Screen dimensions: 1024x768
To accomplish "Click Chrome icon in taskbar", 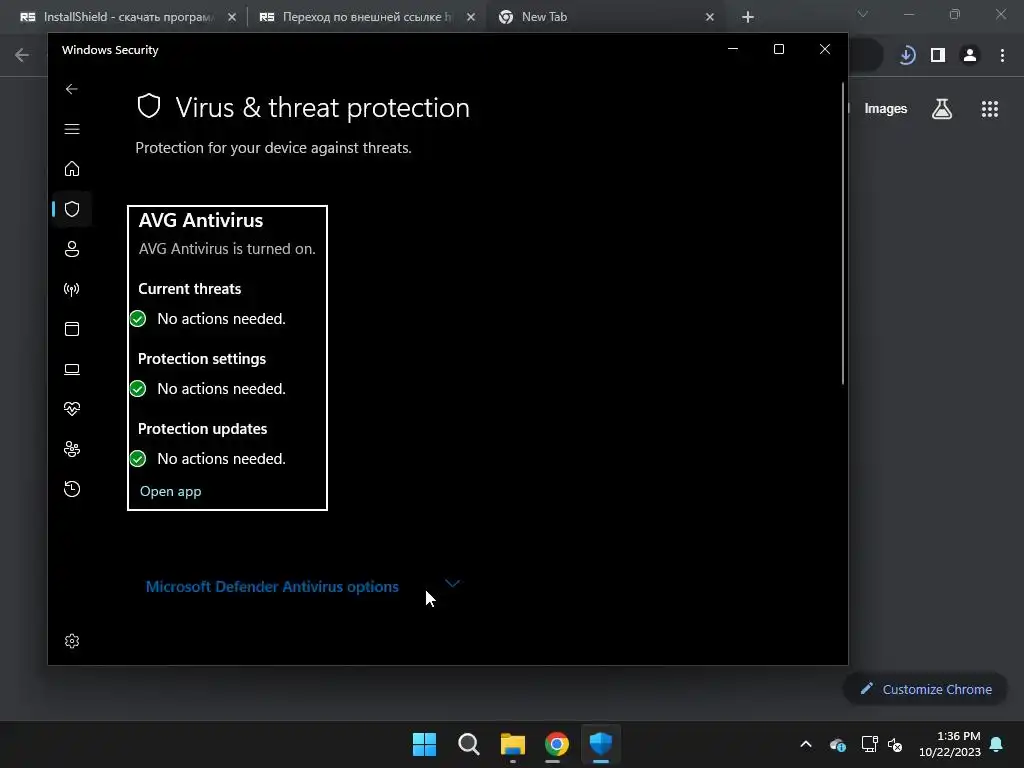I will (556, 744).
